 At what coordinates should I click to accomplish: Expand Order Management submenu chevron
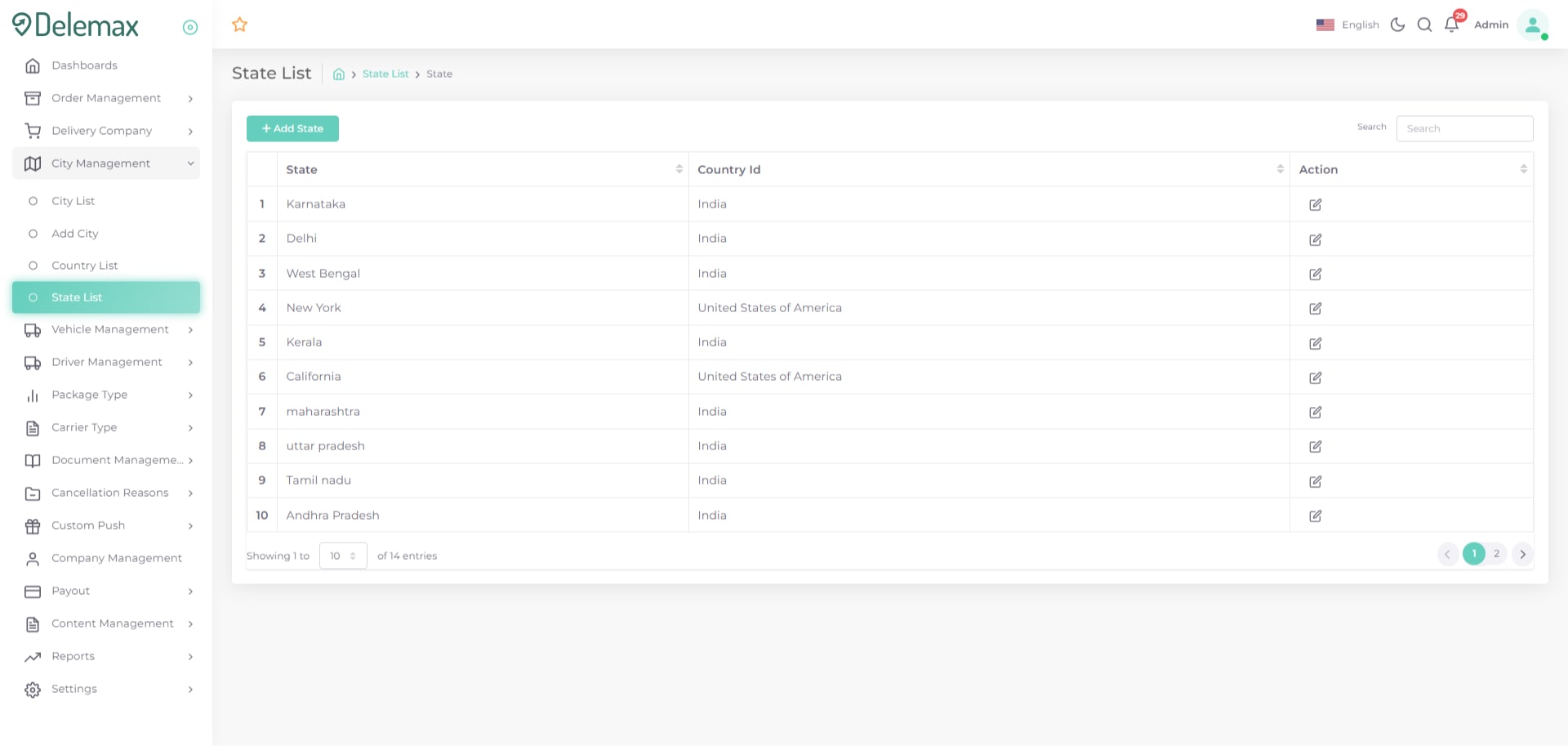point(190,99)
